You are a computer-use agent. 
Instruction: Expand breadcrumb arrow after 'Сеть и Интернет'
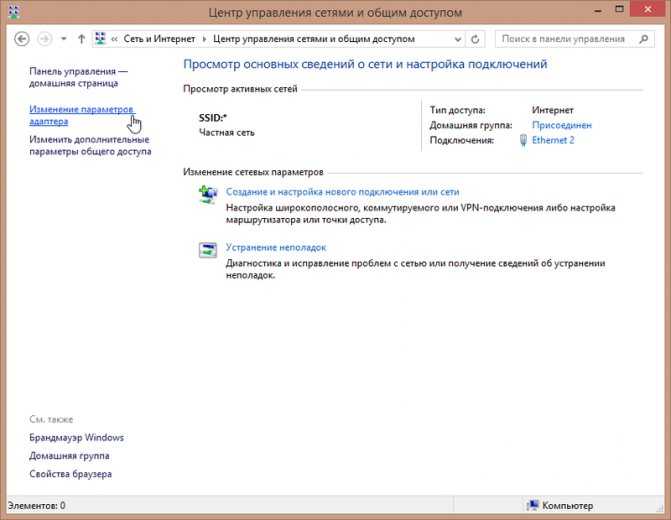(204, 39)
